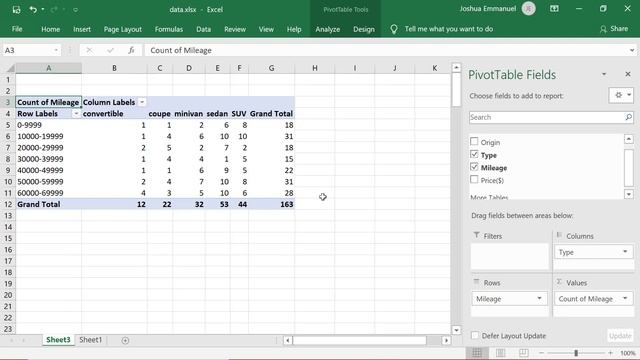The image size is (640, 360).
Task: Open the Formulas tab
Action: (169, 29)
